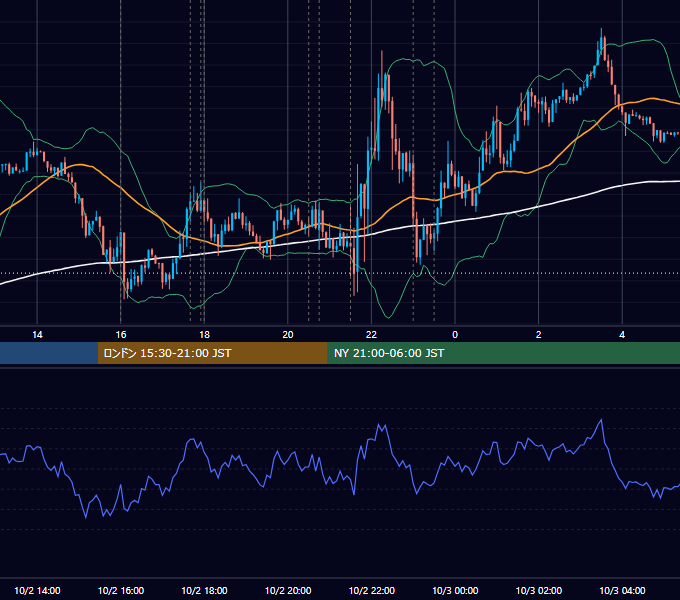Click the 10/2 14:00 timestamp label
Screen dimensions: 680x600
pos(37,590)
